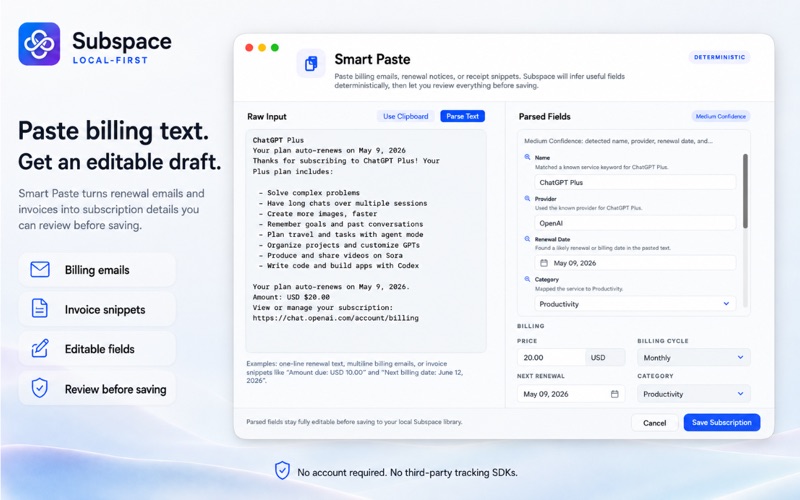Click inside the Raw Input text area
Image resolution: width=800 pixels, height=500 pixels.
(x=366, y=241)
